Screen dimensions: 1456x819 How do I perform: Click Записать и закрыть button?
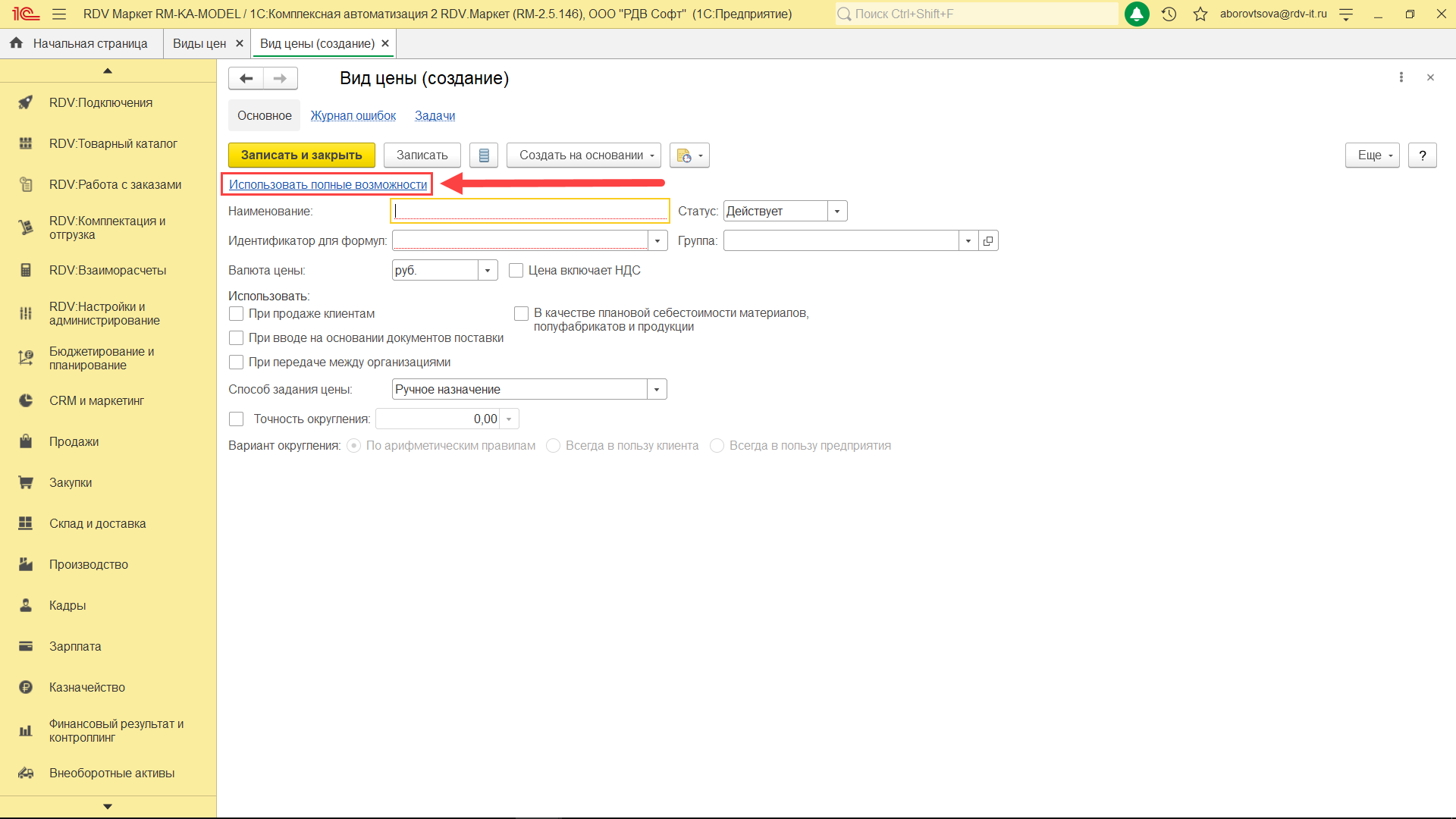pos(301,155)
